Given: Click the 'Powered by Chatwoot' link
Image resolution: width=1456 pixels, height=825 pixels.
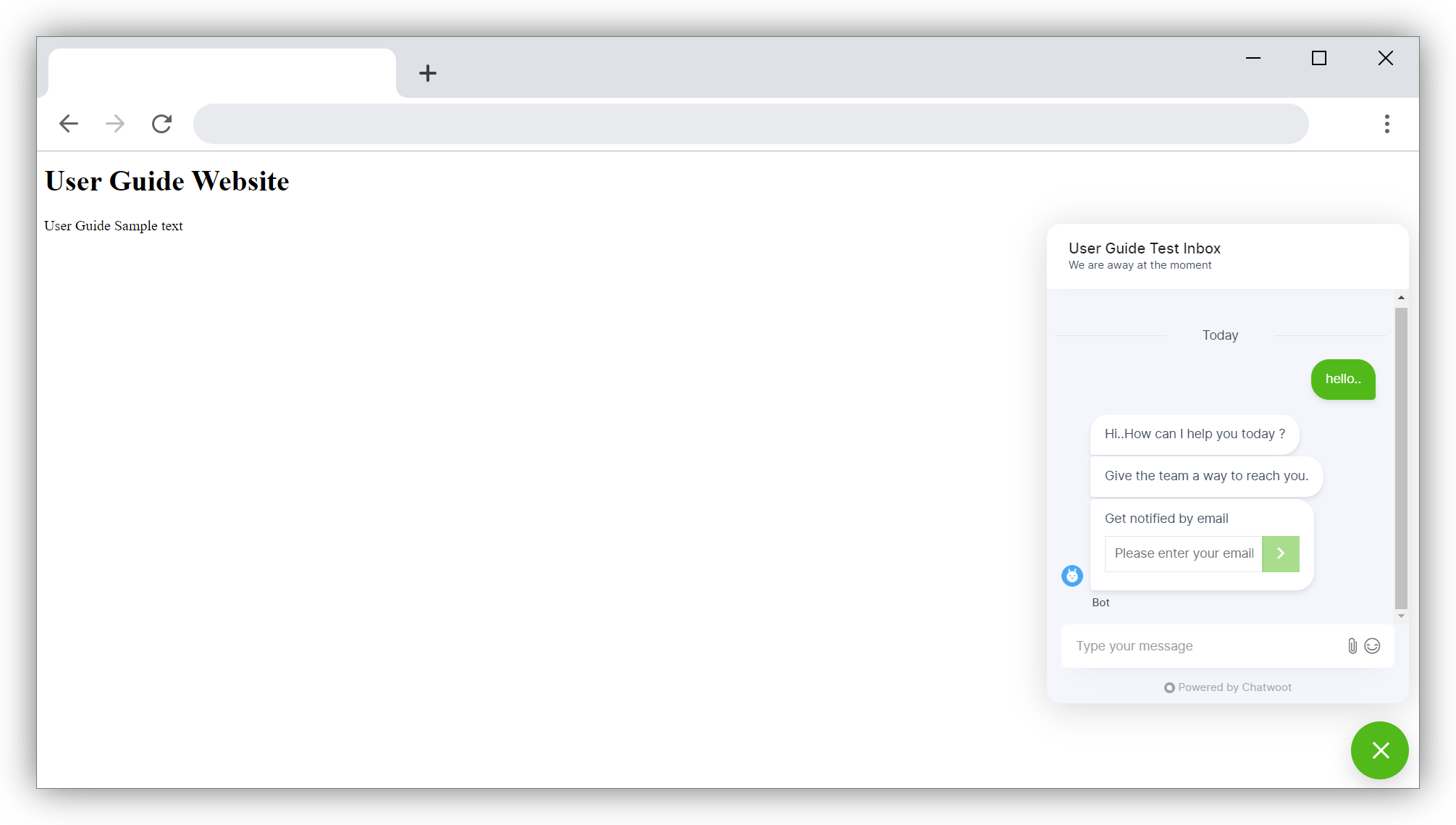Looking at the screenshot, I should coord(1227,688).
